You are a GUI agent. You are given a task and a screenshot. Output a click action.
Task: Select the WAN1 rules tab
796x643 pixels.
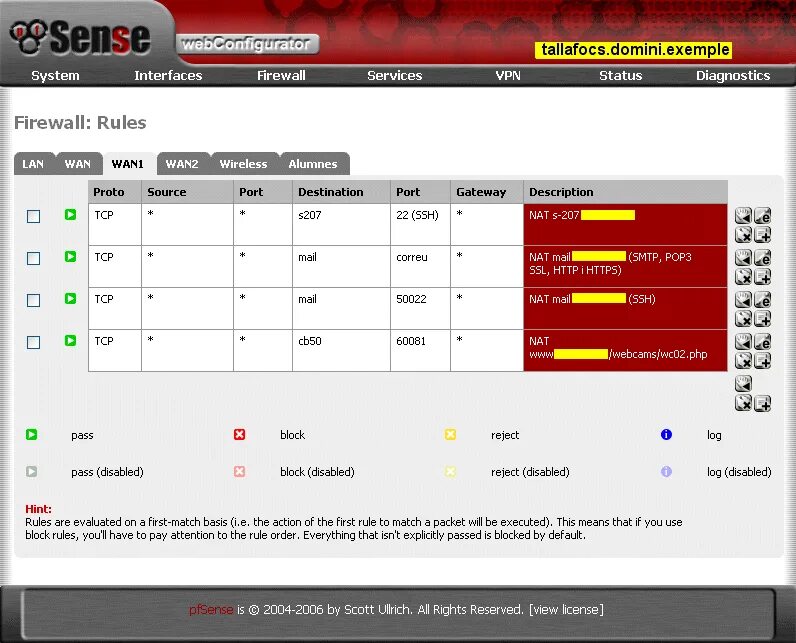(x=127, y=164)
